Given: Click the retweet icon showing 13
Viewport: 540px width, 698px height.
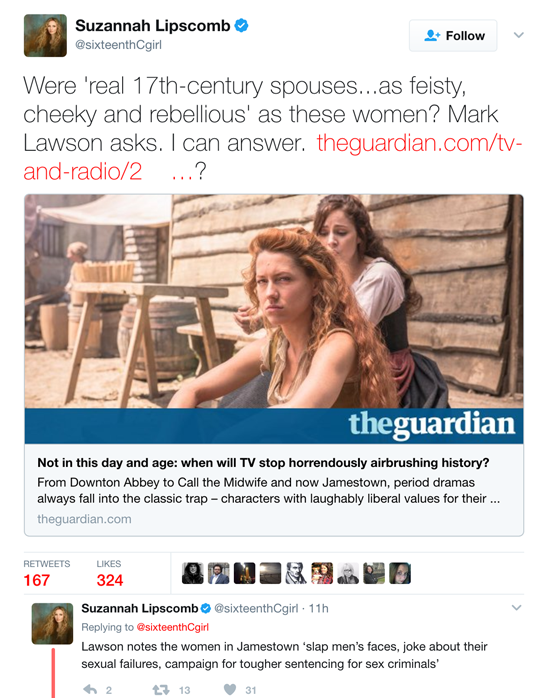Looking at the screenshot, I should pos(161,690).
